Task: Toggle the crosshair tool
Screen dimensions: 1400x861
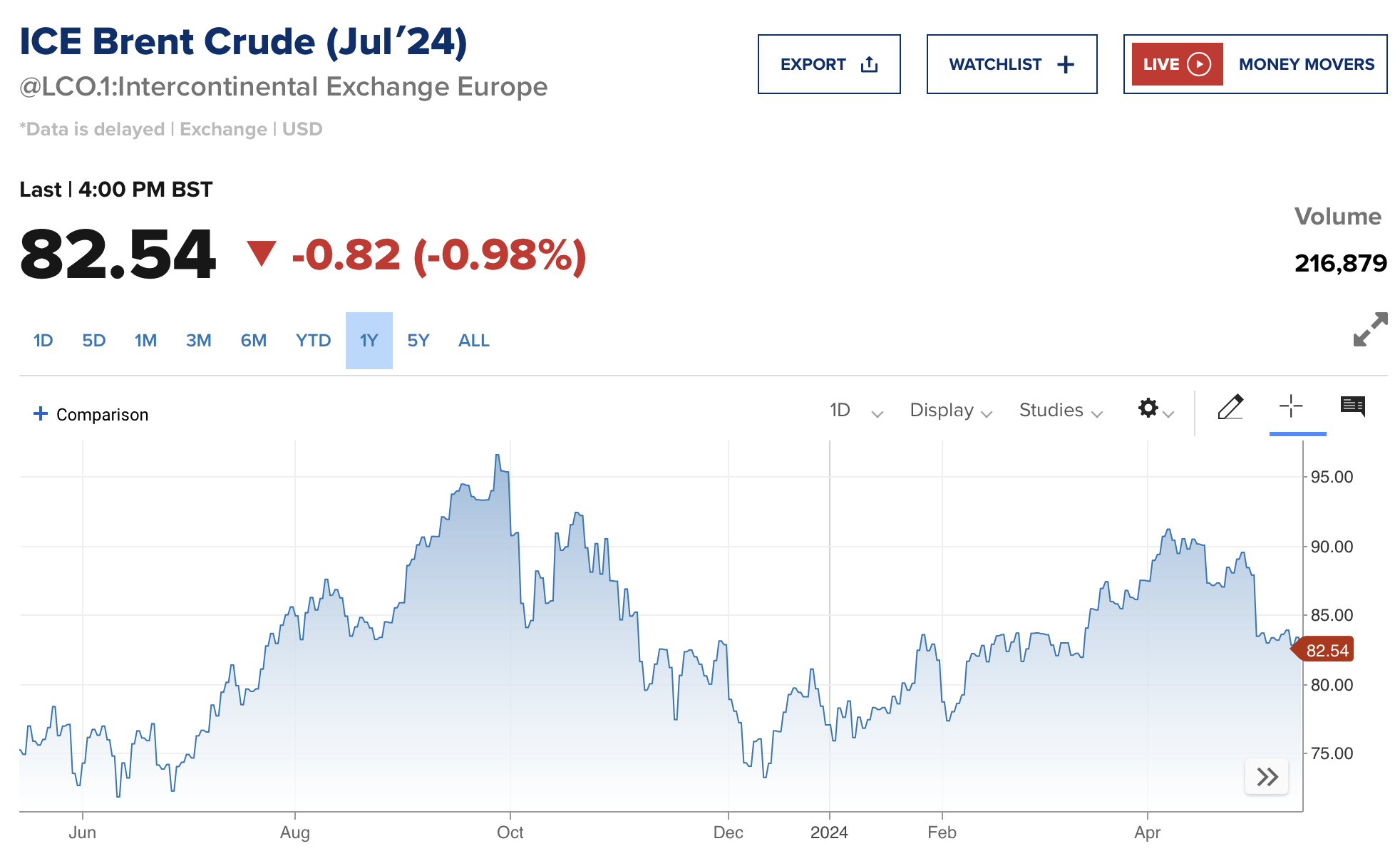Action: (1291, 408)
